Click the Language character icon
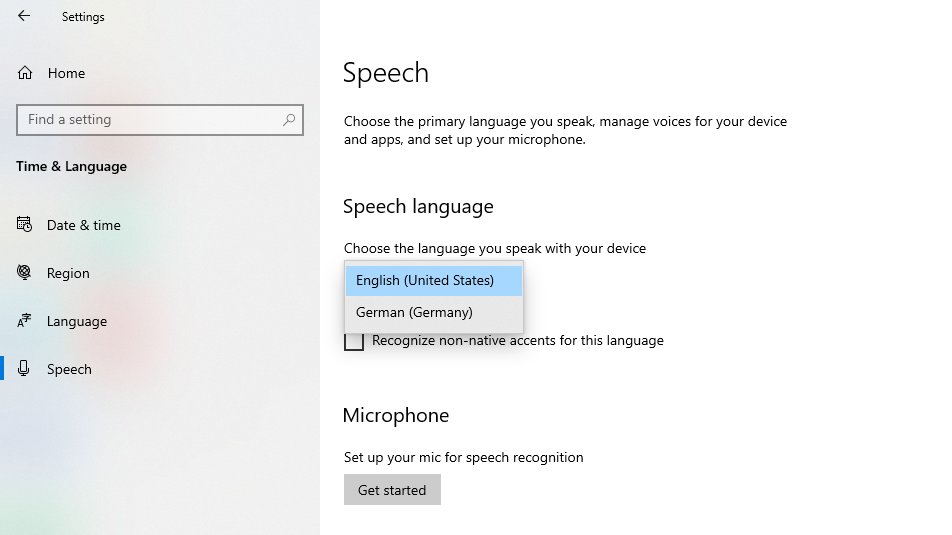This screenshot has width=952, height=535. coord(25,321)
